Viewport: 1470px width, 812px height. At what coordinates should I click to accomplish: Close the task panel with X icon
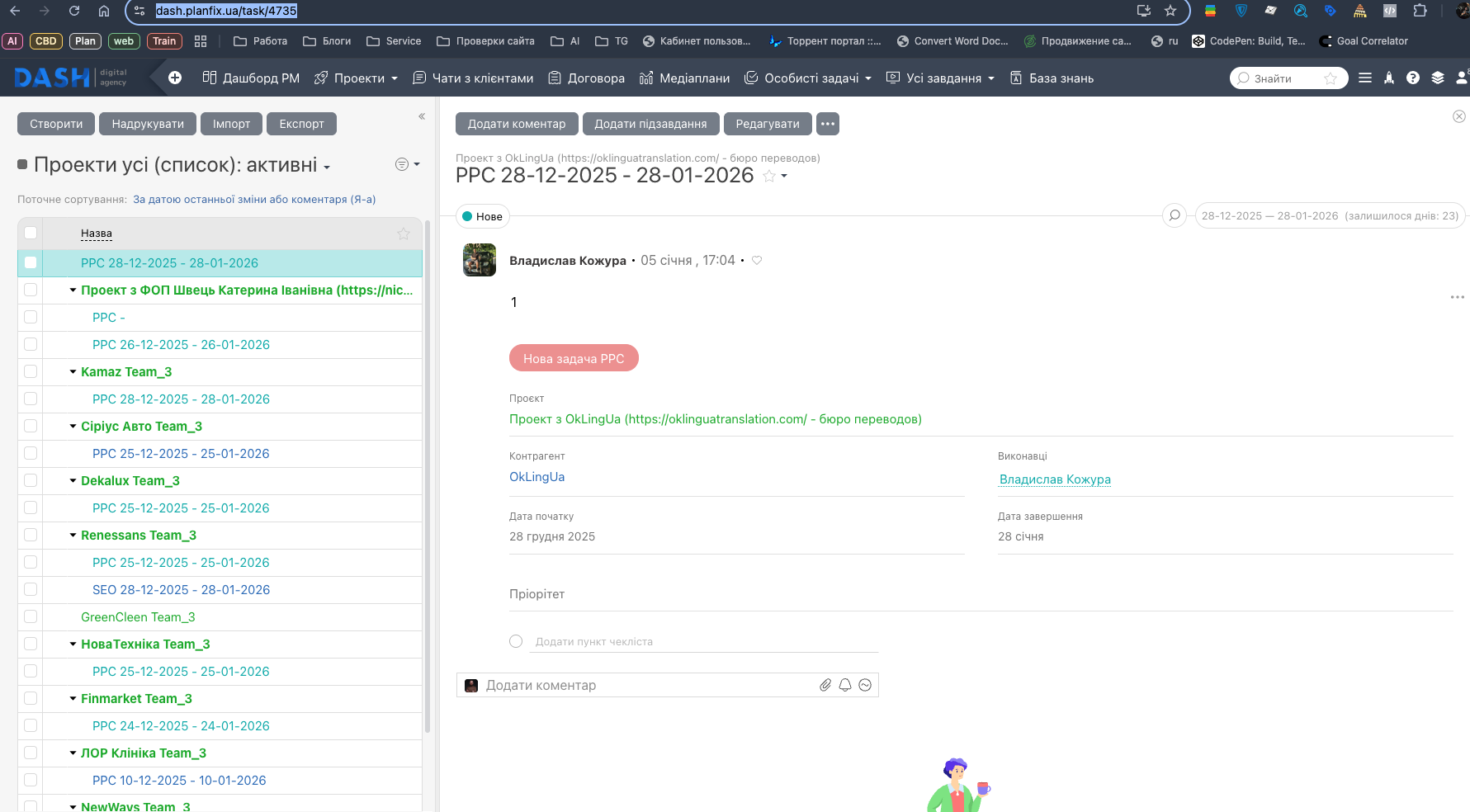tap(1459, 116)
